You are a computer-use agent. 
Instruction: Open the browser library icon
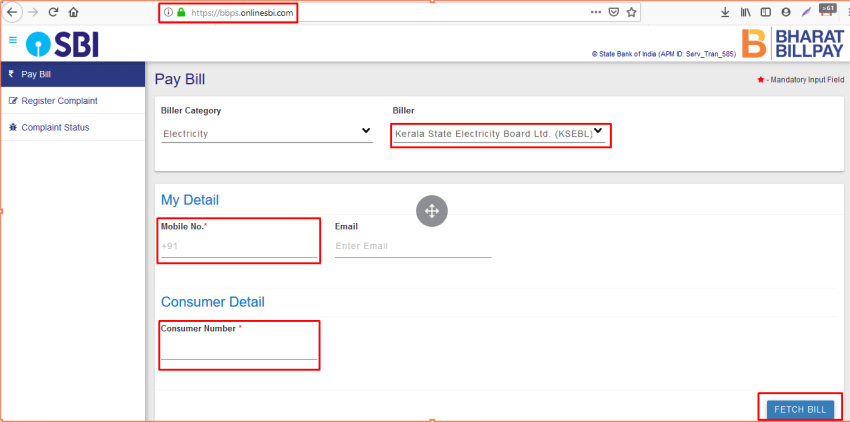[745, 12]
